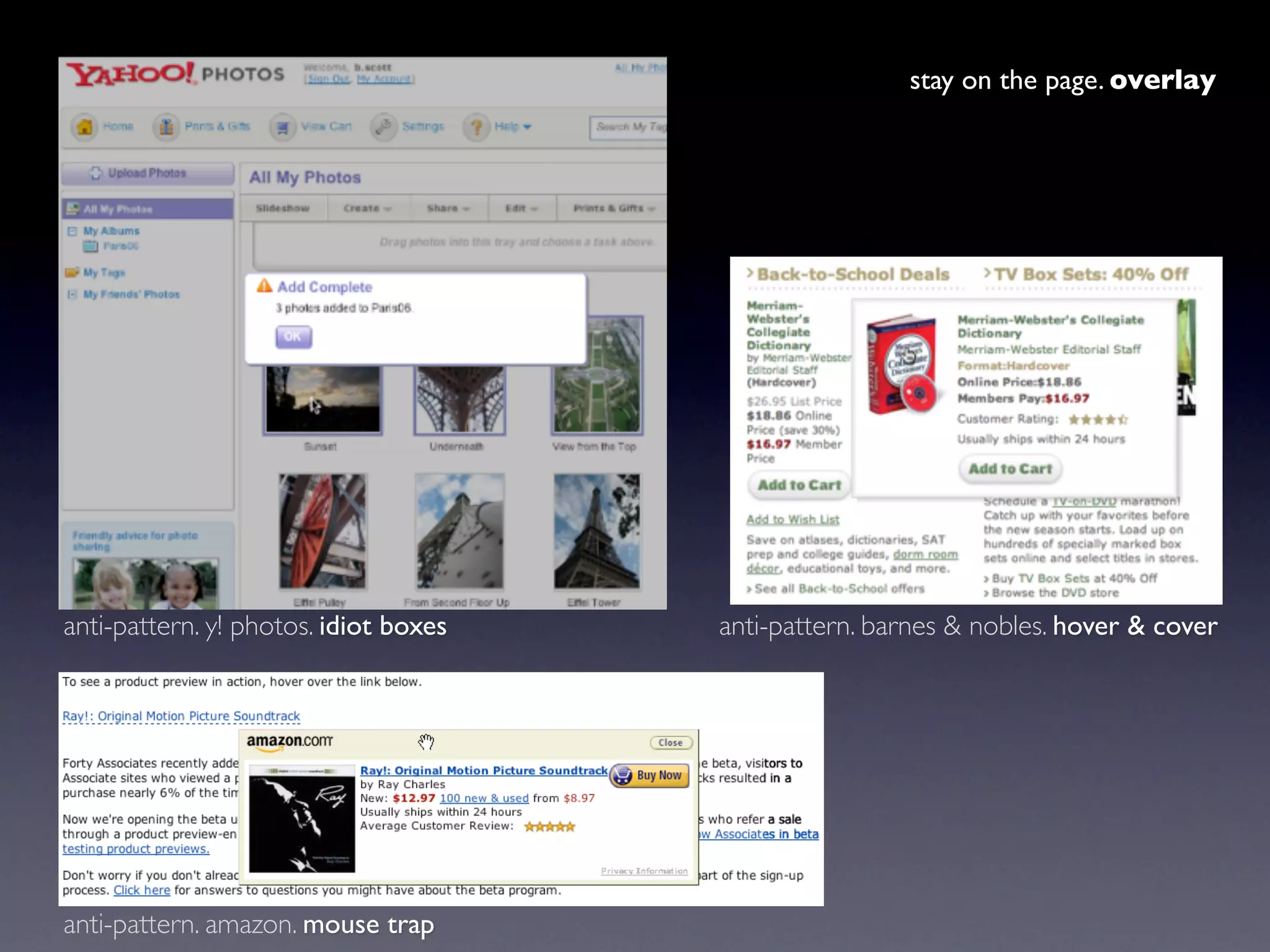Open Settings wrench icon

click(383, 126)
